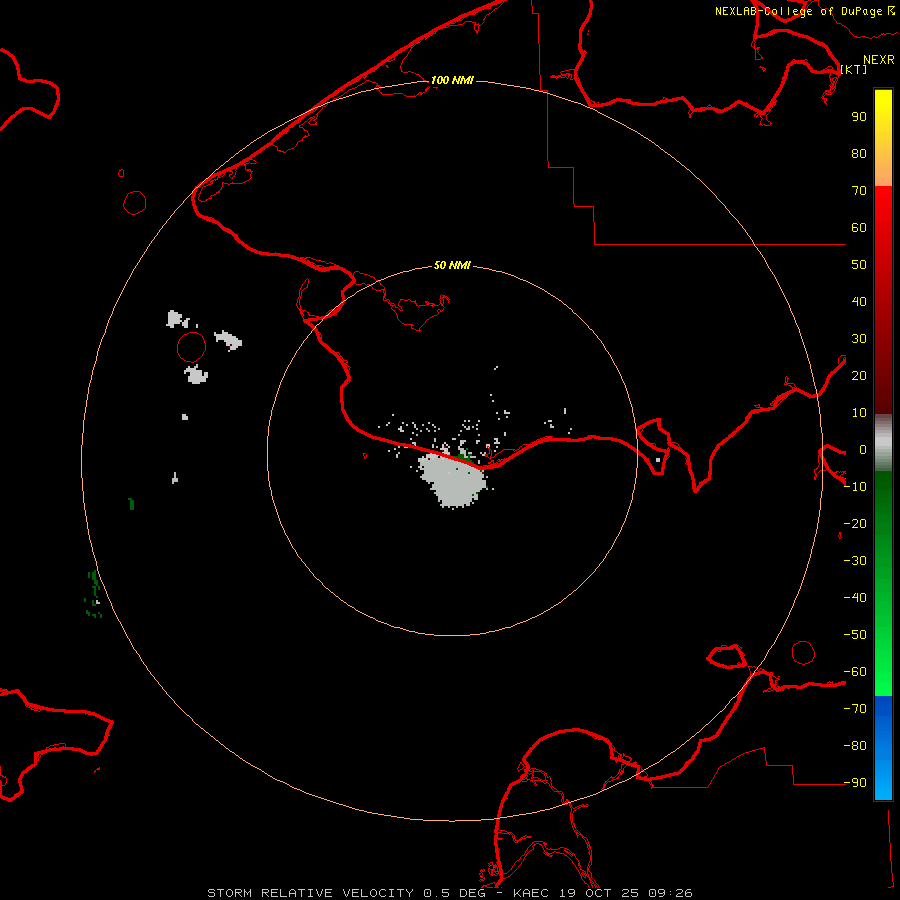Click the positive 50 scale value
This screenshot has height=900, width=900.
pos(859,265)
